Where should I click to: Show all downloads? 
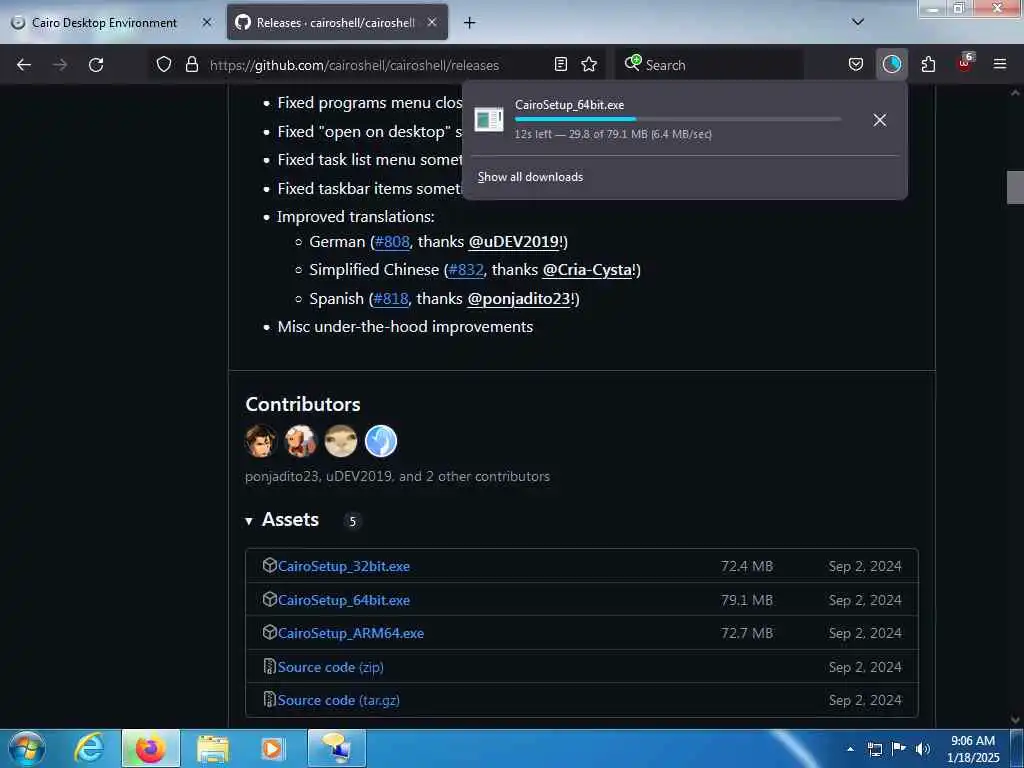coord(530,177)
